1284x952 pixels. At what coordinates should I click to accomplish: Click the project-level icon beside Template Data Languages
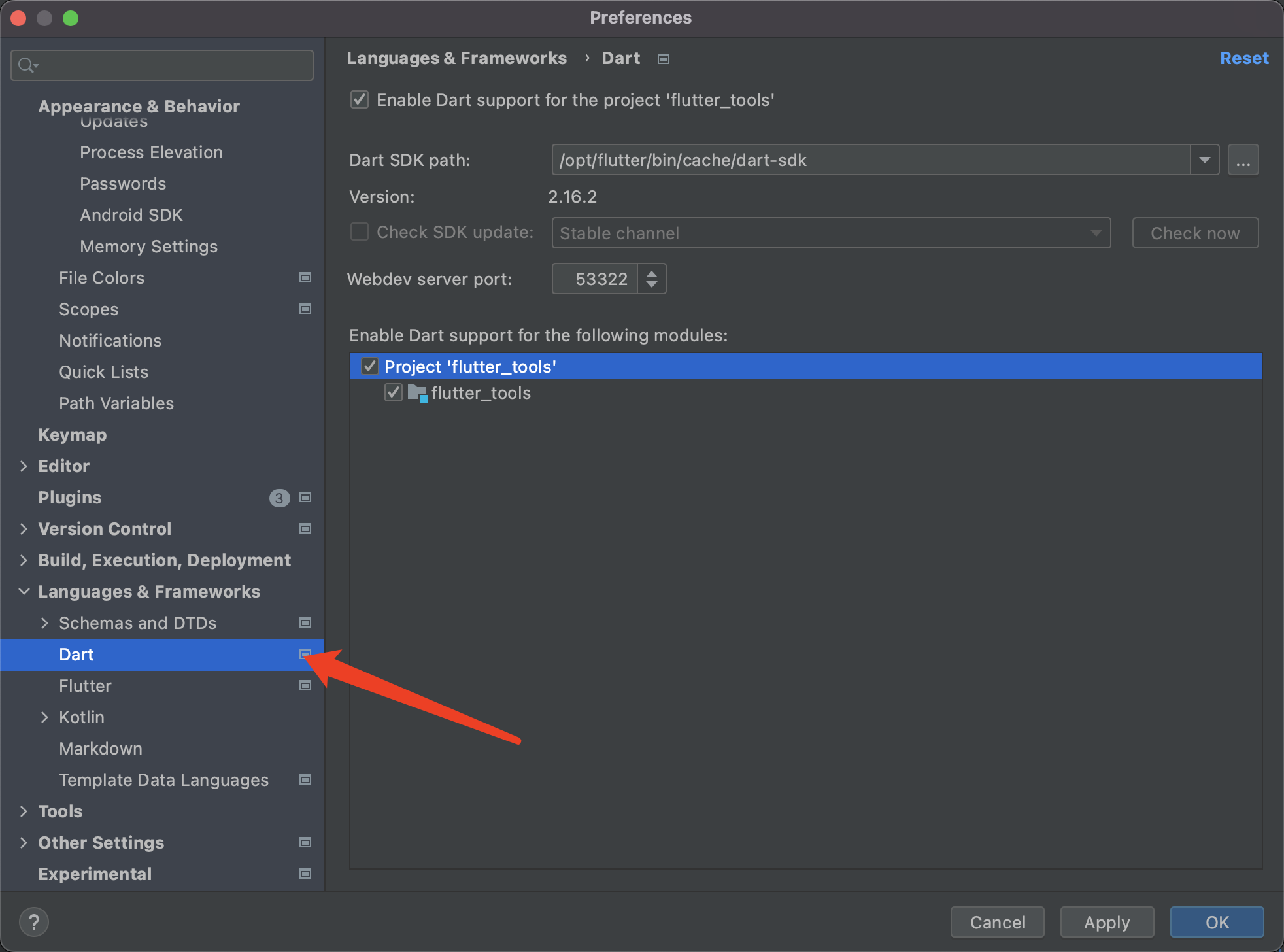tap(305, 779)
